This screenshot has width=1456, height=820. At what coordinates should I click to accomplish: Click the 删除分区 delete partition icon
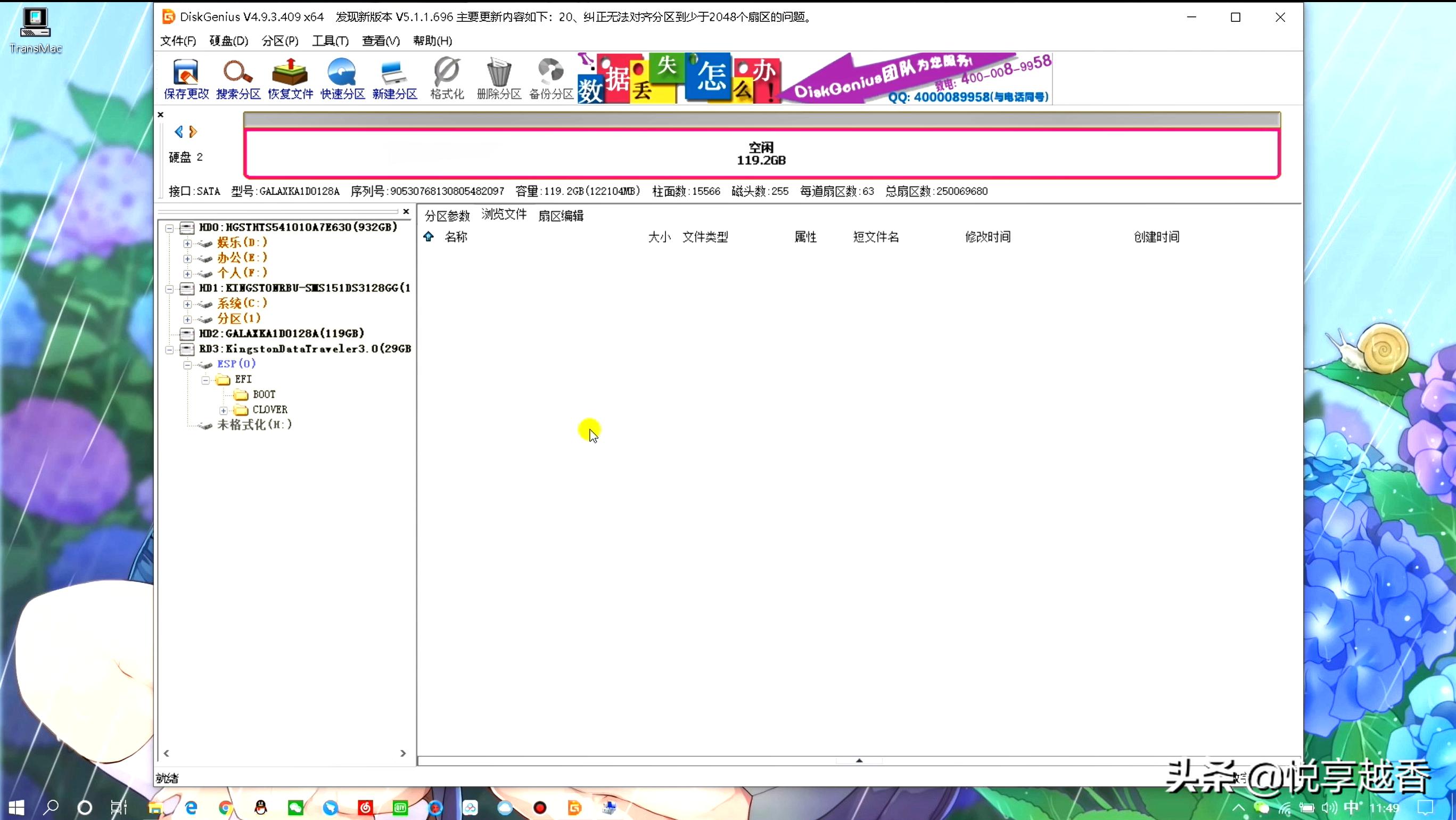[x=498, y=78]
